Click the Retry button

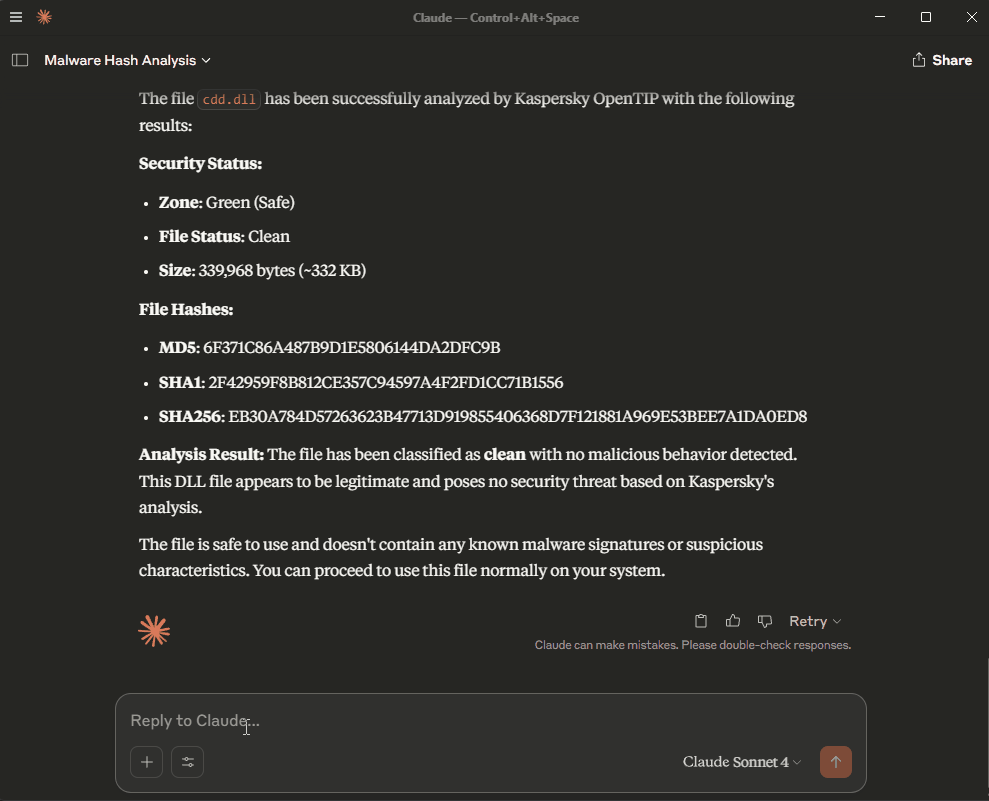coord(808,621)
